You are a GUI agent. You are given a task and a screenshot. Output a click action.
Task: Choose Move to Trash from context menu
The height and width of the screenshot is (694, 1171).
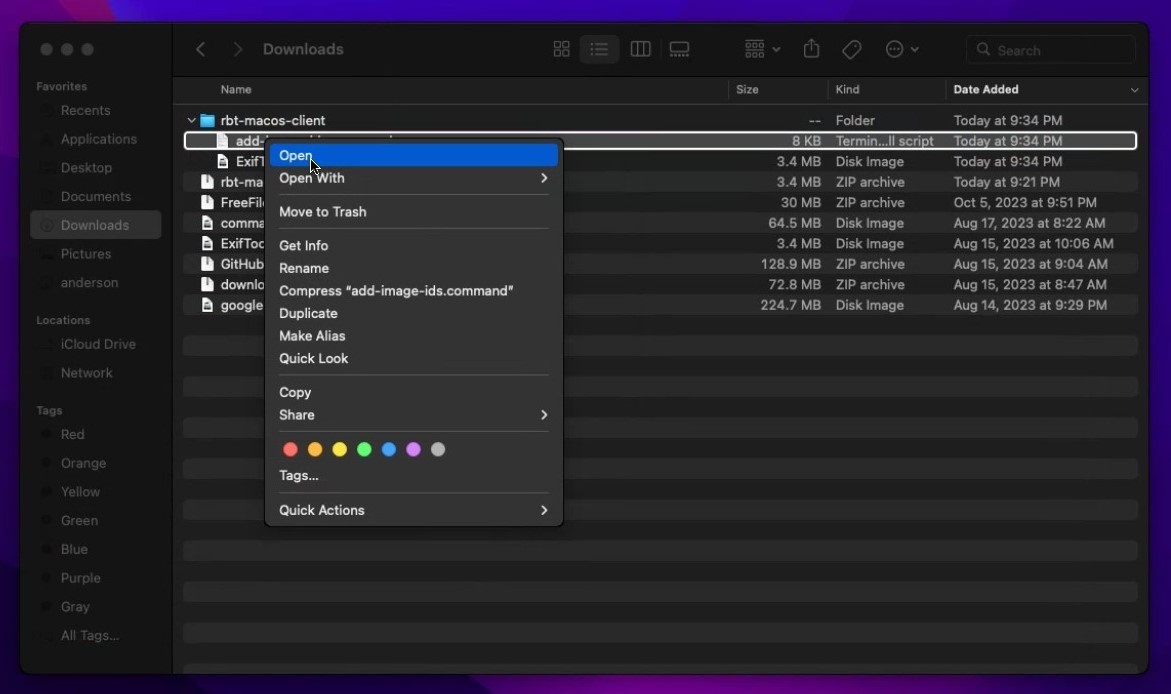[322, 212]
